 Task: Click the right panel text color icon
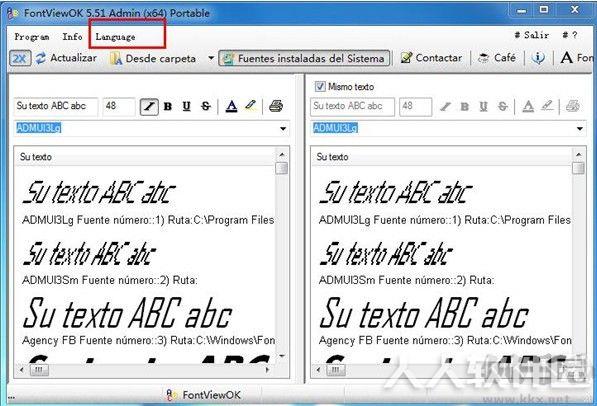[x=528, y=106]
